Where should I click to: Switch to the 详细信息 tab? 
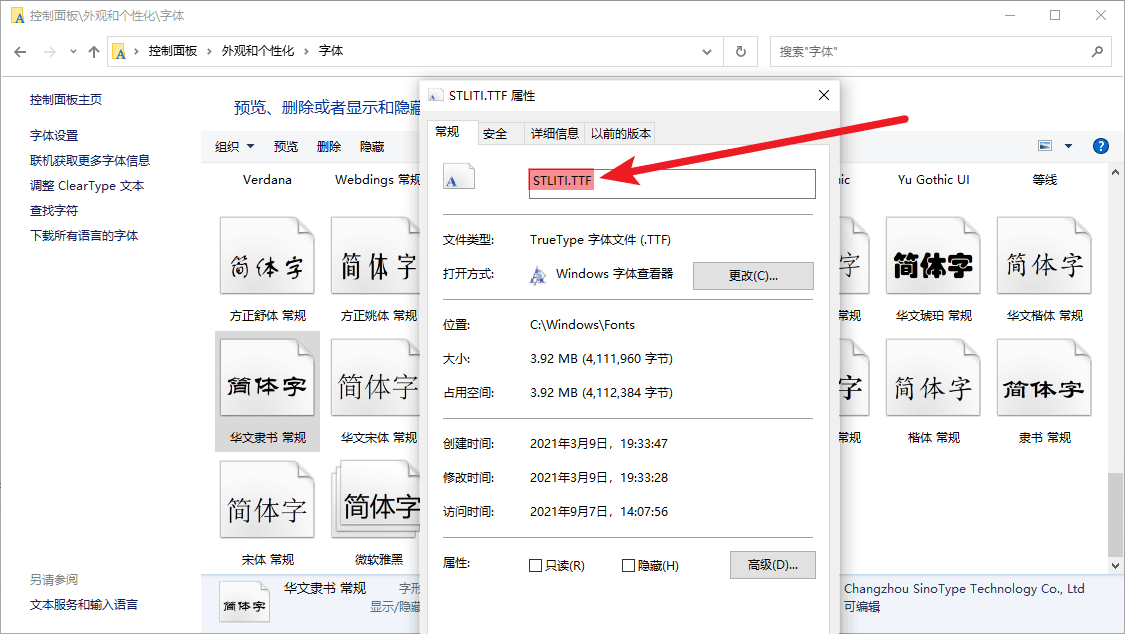coord(554,133)
